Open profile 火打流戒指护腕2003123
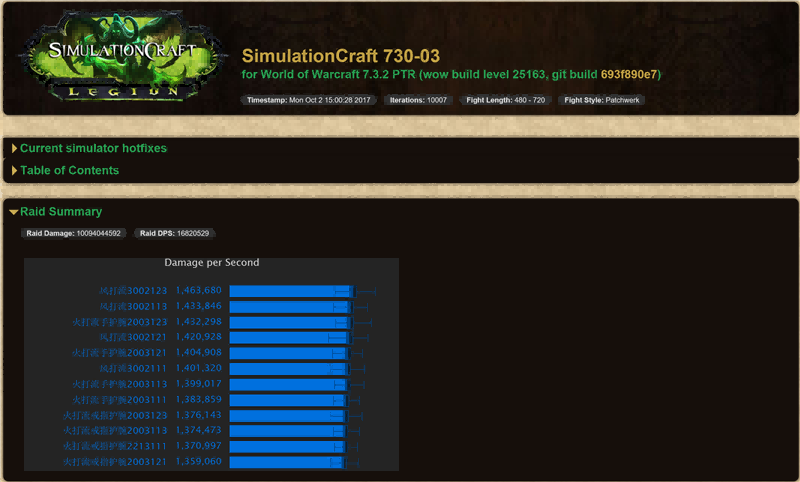 (115, 416)
